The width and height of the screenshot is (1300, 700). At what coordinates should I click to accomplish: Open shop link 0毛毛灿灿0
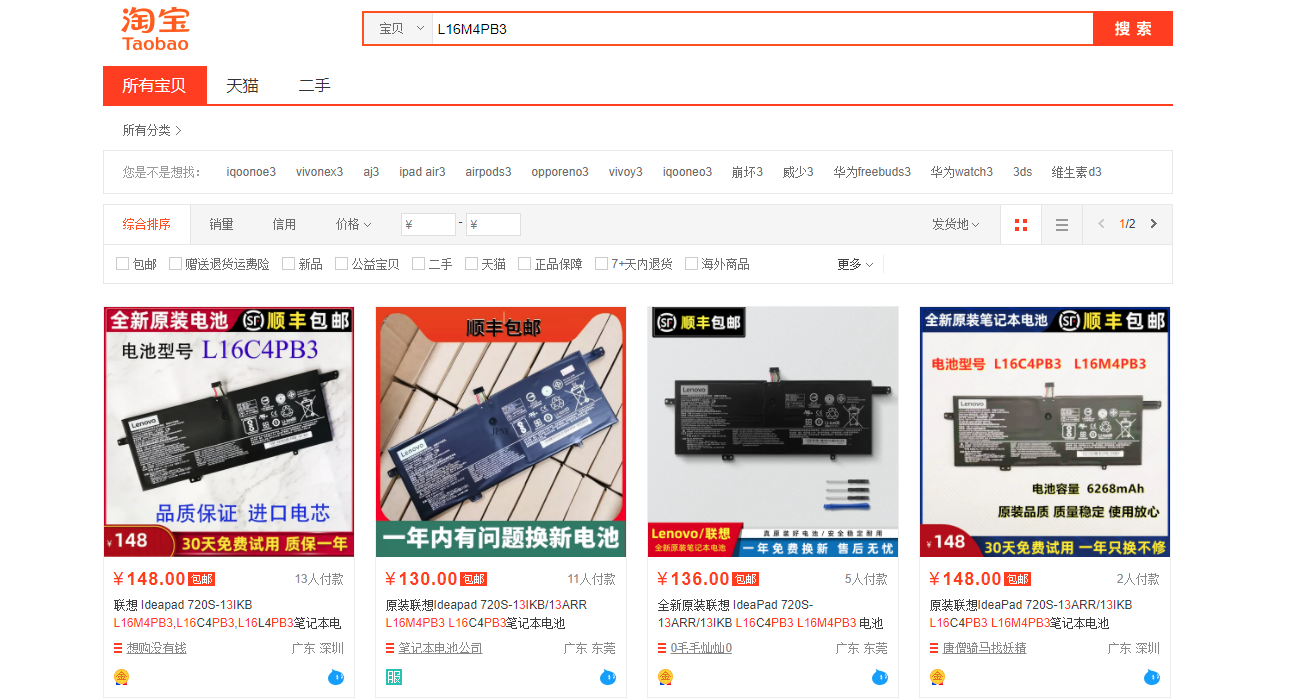701,648
